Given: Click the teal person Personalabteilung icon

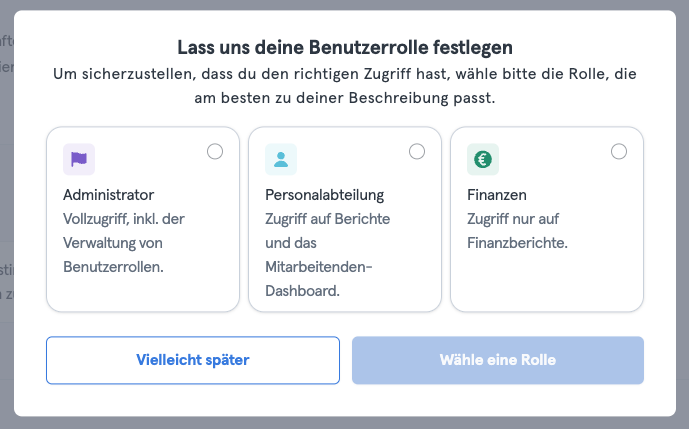Looking at the screenshot, I should pyautogui.click(x=281, y=159).
